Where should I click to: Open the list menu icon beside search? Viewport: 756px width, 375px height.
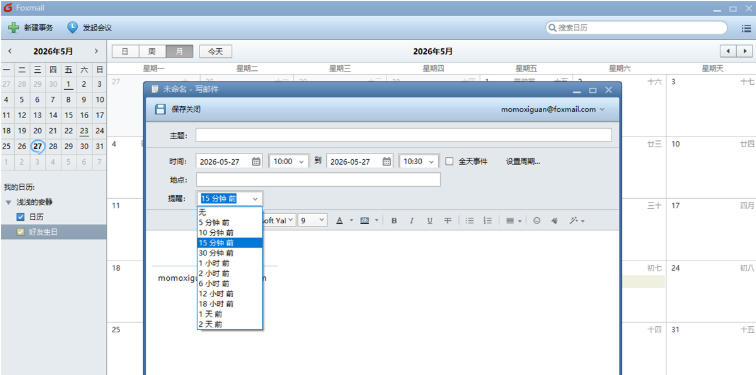[x=746, y=28]
